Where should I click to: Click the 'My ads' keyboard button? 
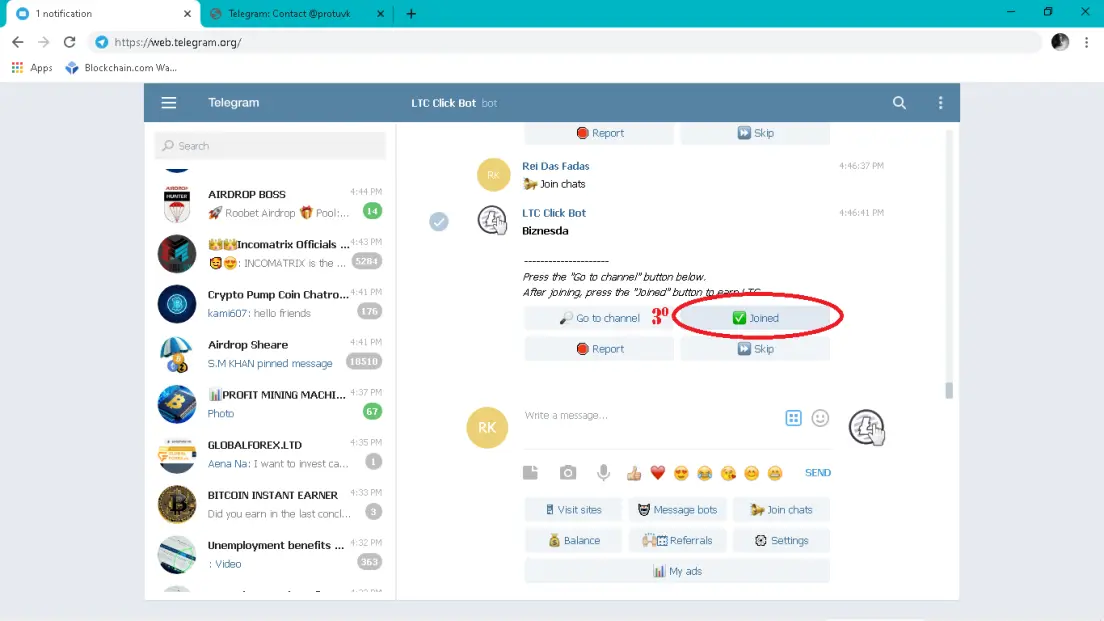coord(677,571)
